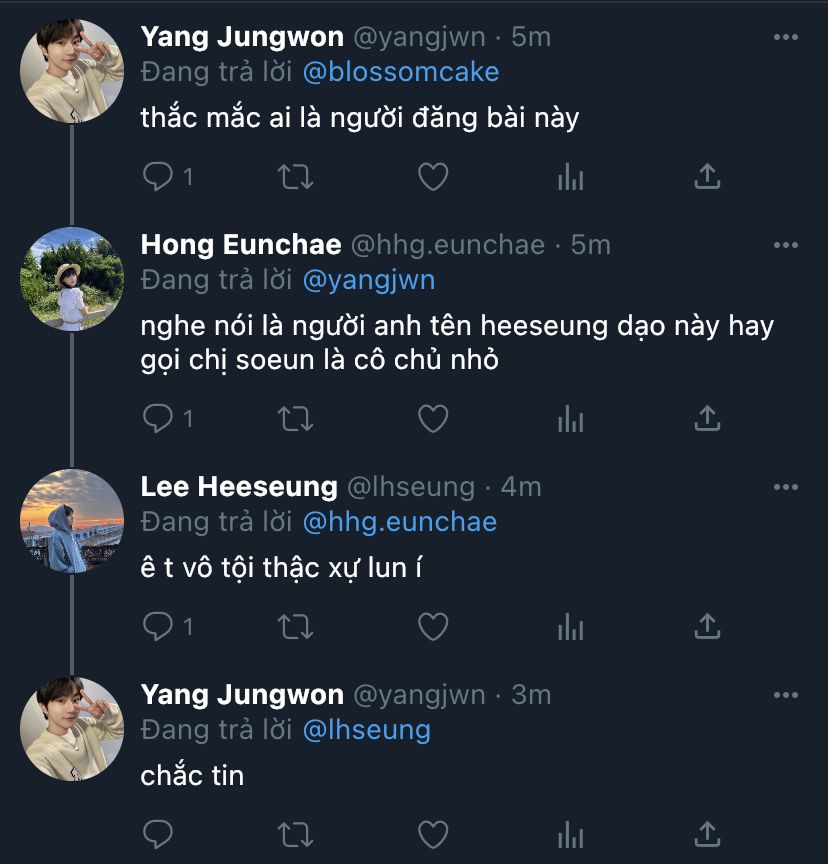
Task: Open the @hhg.eunchae mention link
Action: pyautogui.click(x=399, y=521)
